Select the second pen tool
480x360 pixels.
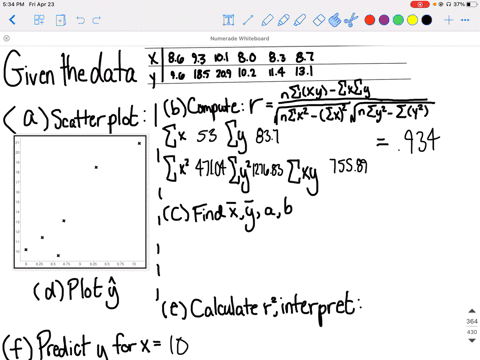click(283, 20)
